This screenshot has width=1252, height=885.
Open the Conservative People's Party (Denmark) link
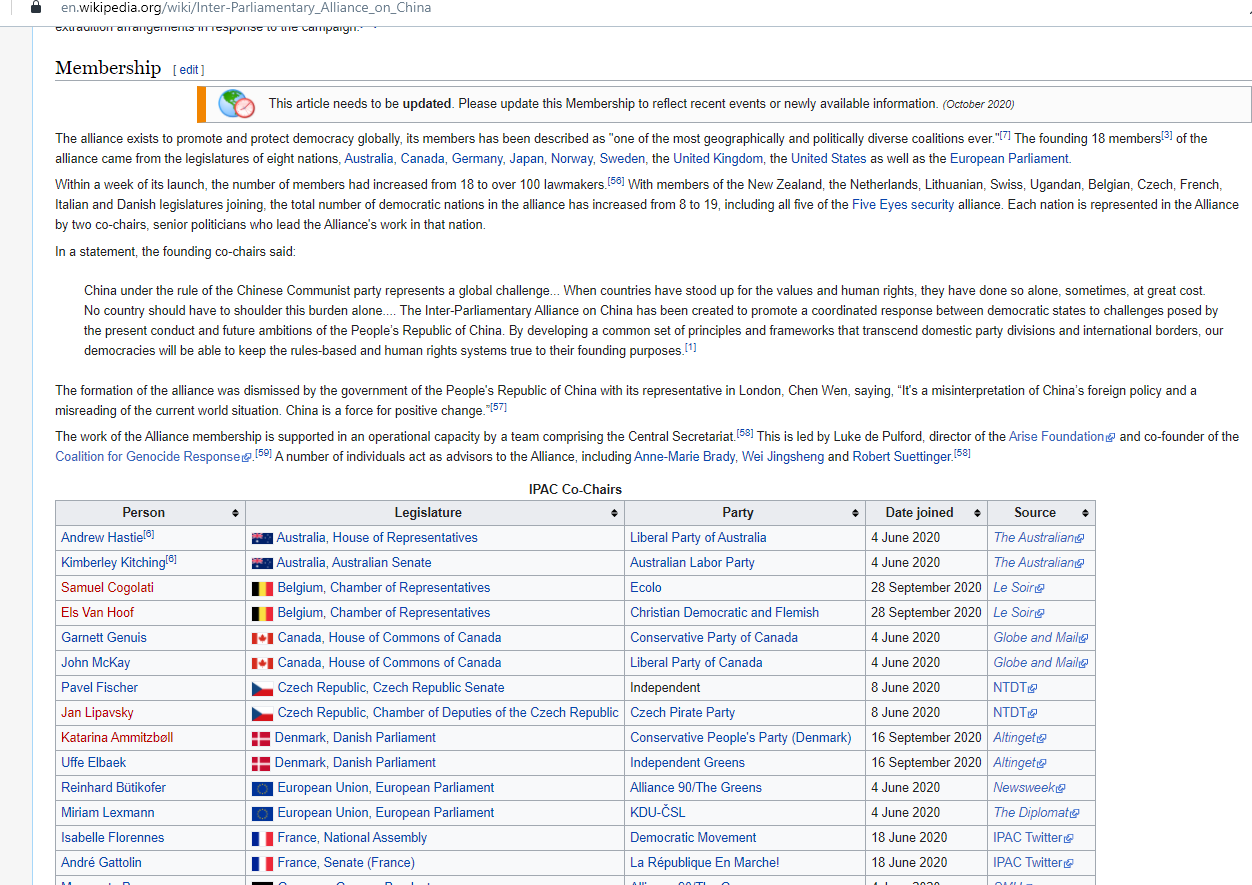741,738
